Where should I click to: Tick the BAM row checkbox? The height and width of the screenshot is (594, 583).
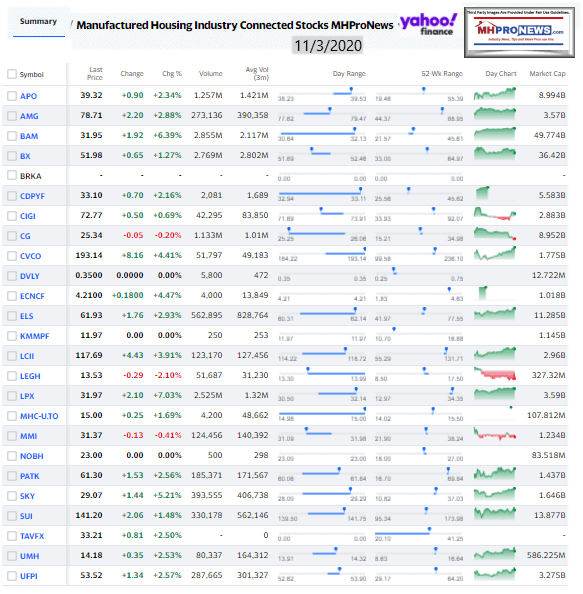(x=12, y=136)
